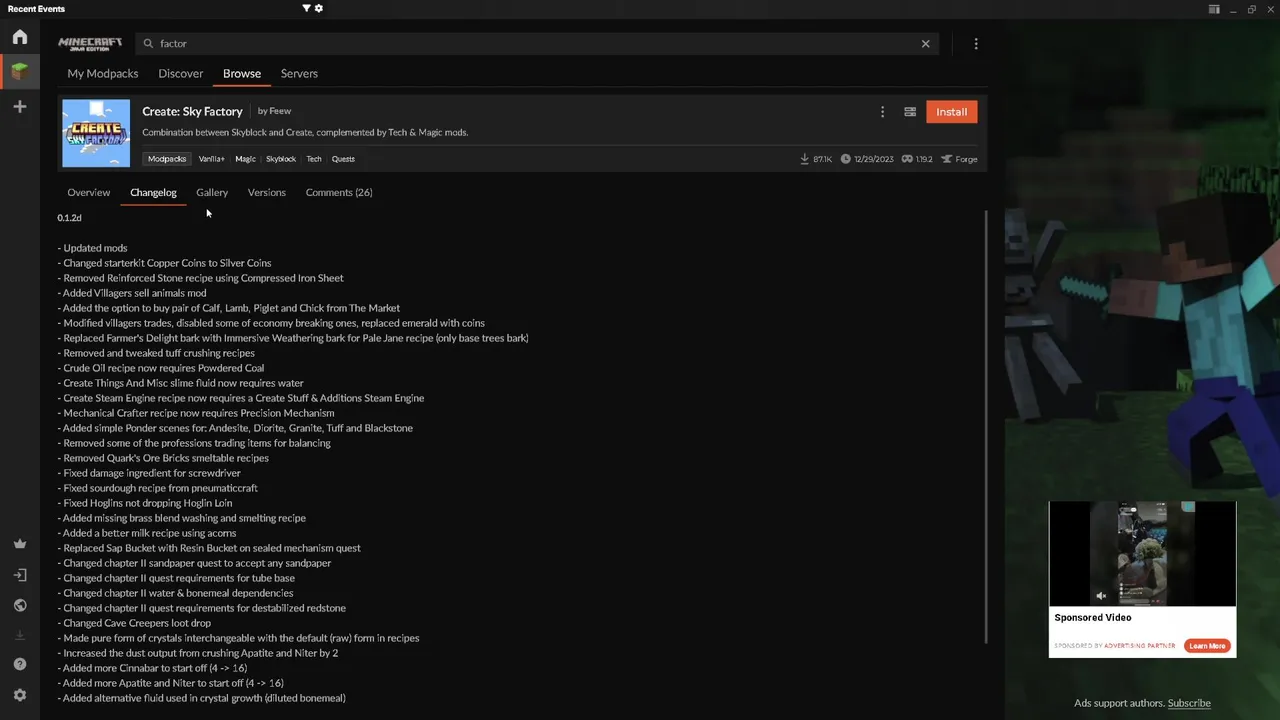Screen dimensions: 1280x720
Task: Click the server pack icon beside Install
Action: (910, 112)
